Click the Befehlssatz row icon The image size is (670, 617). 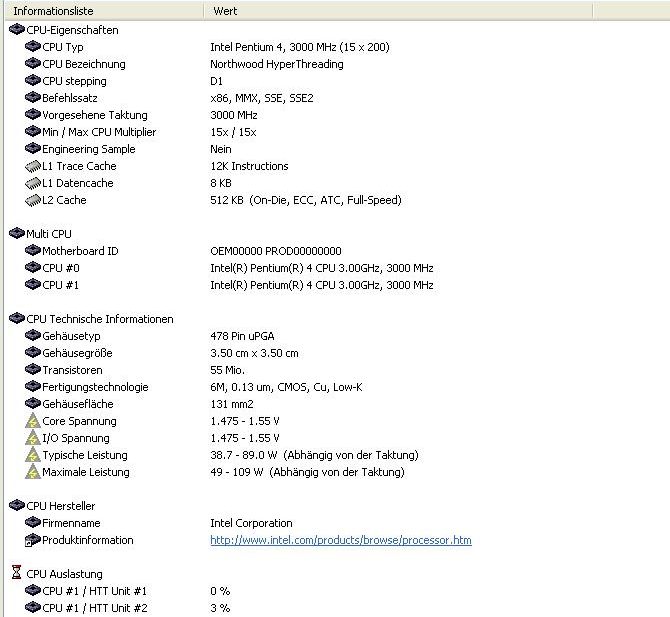32,97
